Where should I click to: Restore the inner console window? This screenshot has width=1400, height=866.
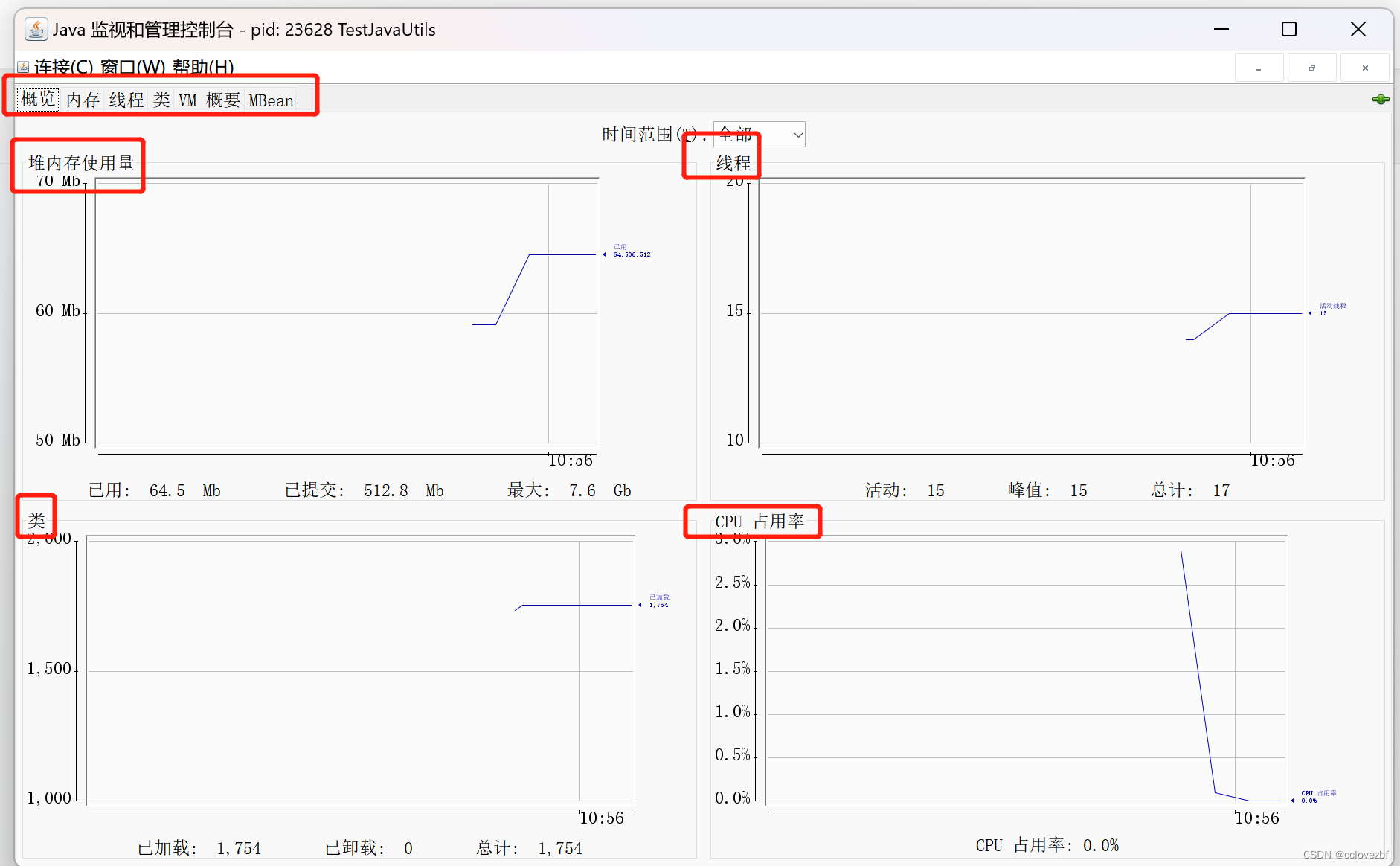pos(1312,67)
